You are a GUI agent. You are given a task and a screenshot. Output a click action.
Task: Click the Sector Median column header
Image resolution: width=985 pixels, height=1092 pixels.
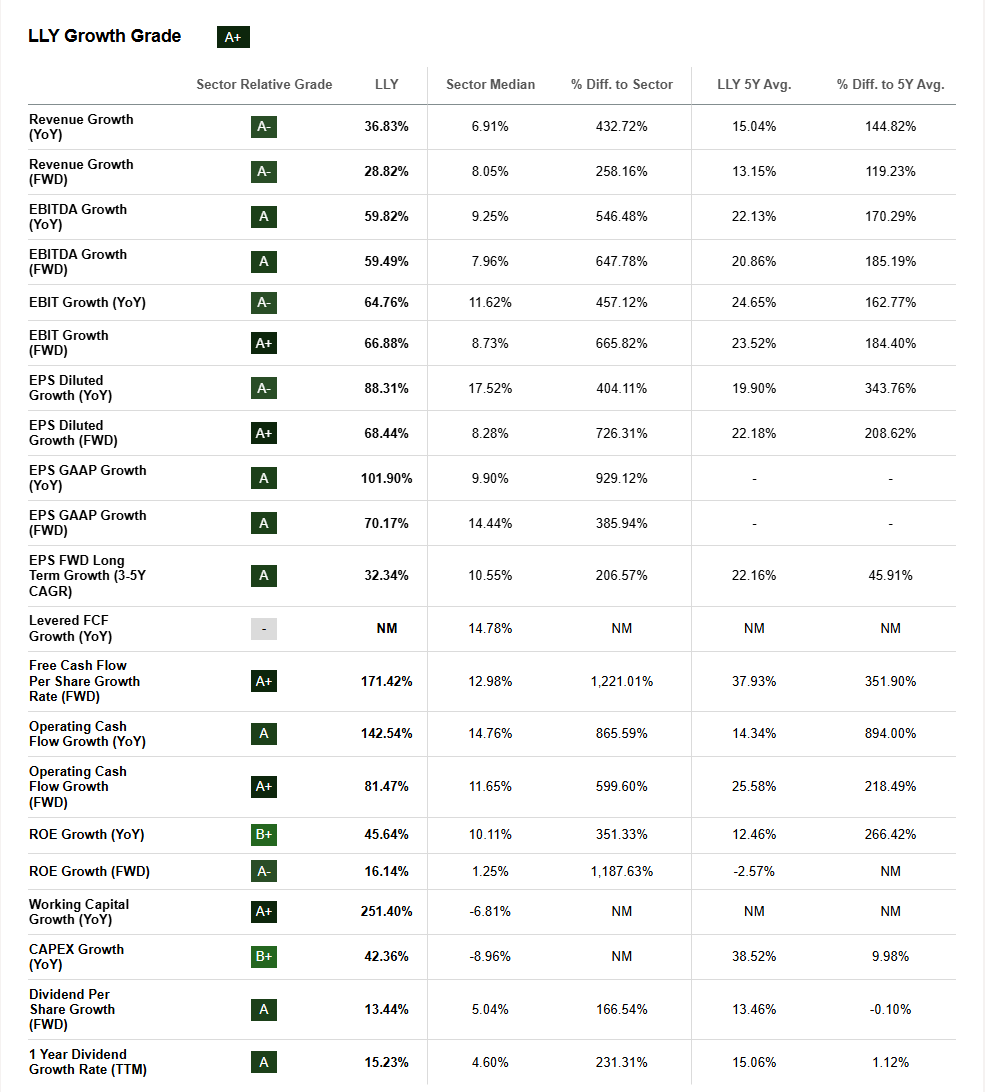coord(490,84)
